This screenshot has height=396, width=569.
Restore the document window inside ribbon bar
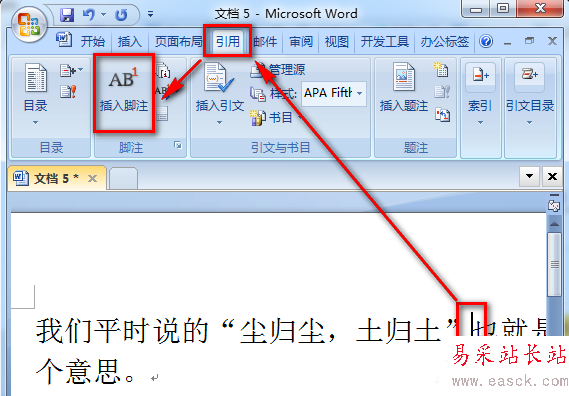tap(529, 41)
